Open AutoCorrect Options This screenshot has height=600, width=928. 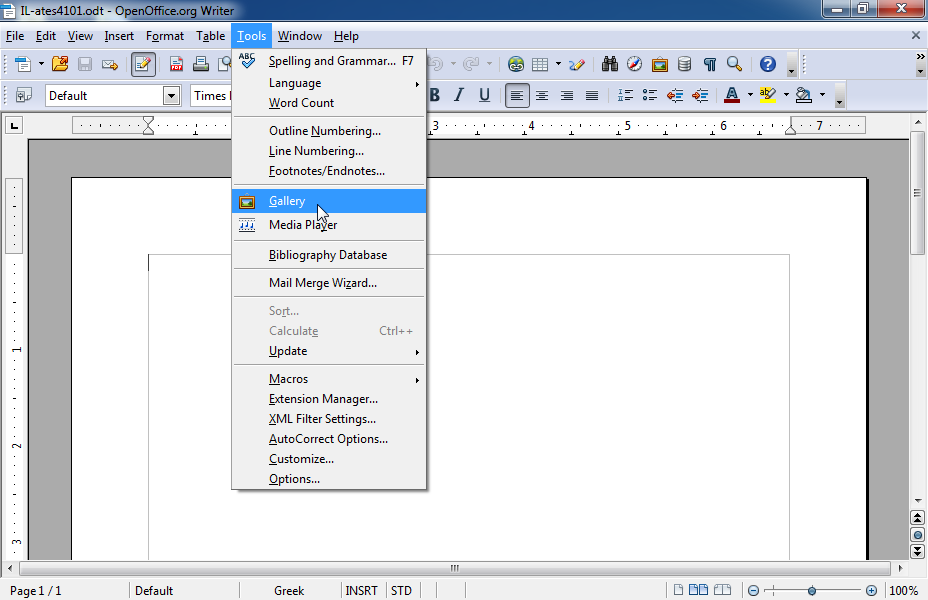[329, 439]
